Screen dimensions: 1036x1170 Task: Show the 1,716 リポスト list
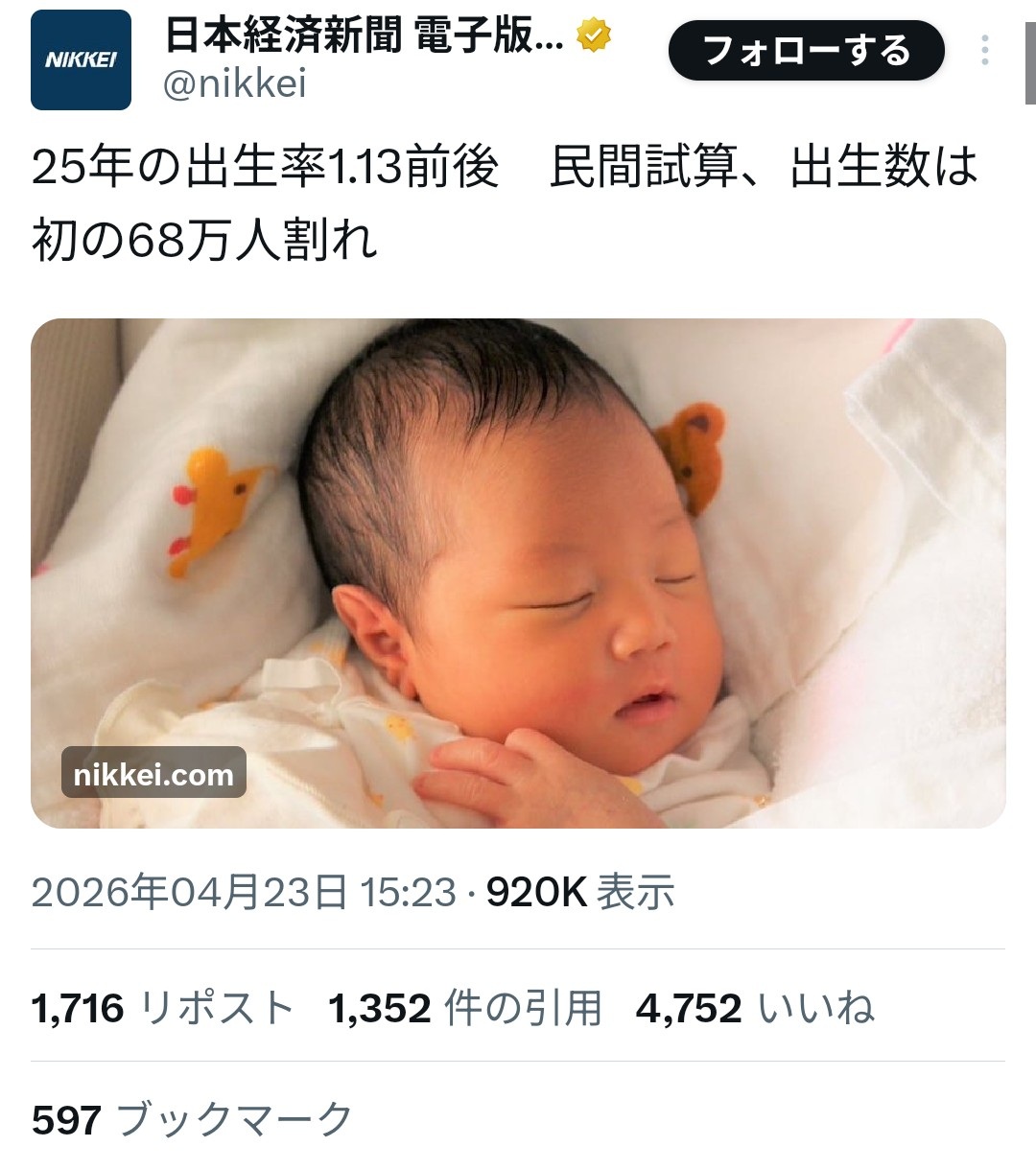pos(162,1008)
